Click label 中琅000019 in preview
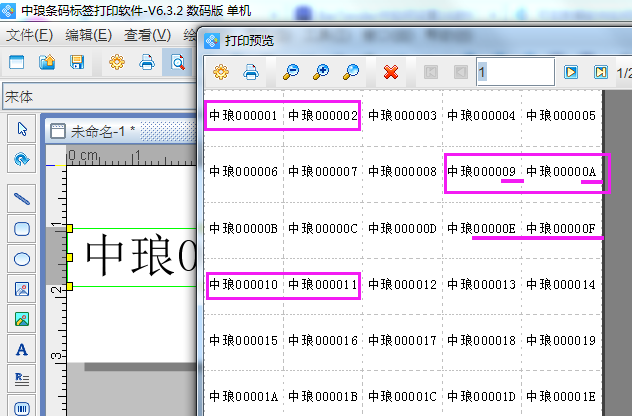The image size is (632, 416). [561, 341]
